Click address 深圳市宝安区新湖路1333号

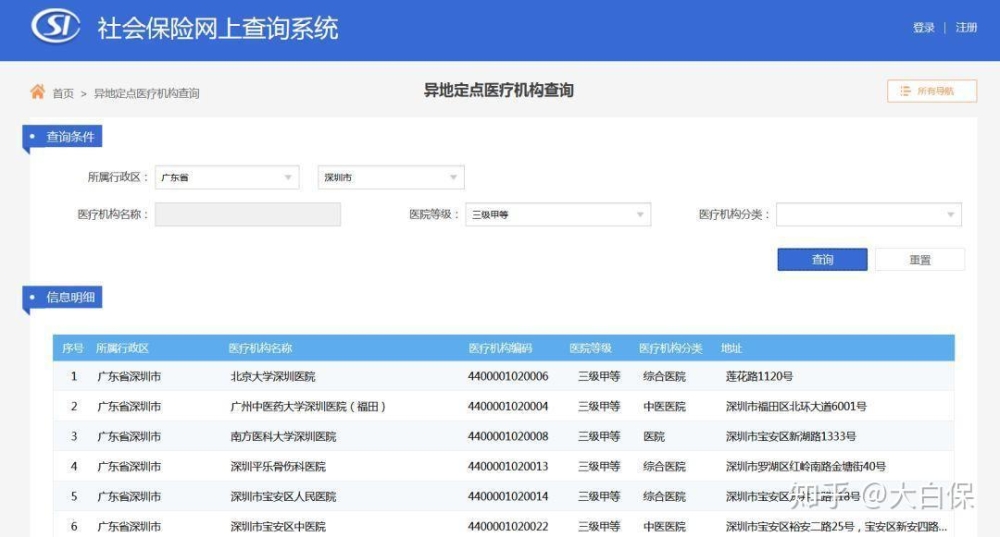791,436
